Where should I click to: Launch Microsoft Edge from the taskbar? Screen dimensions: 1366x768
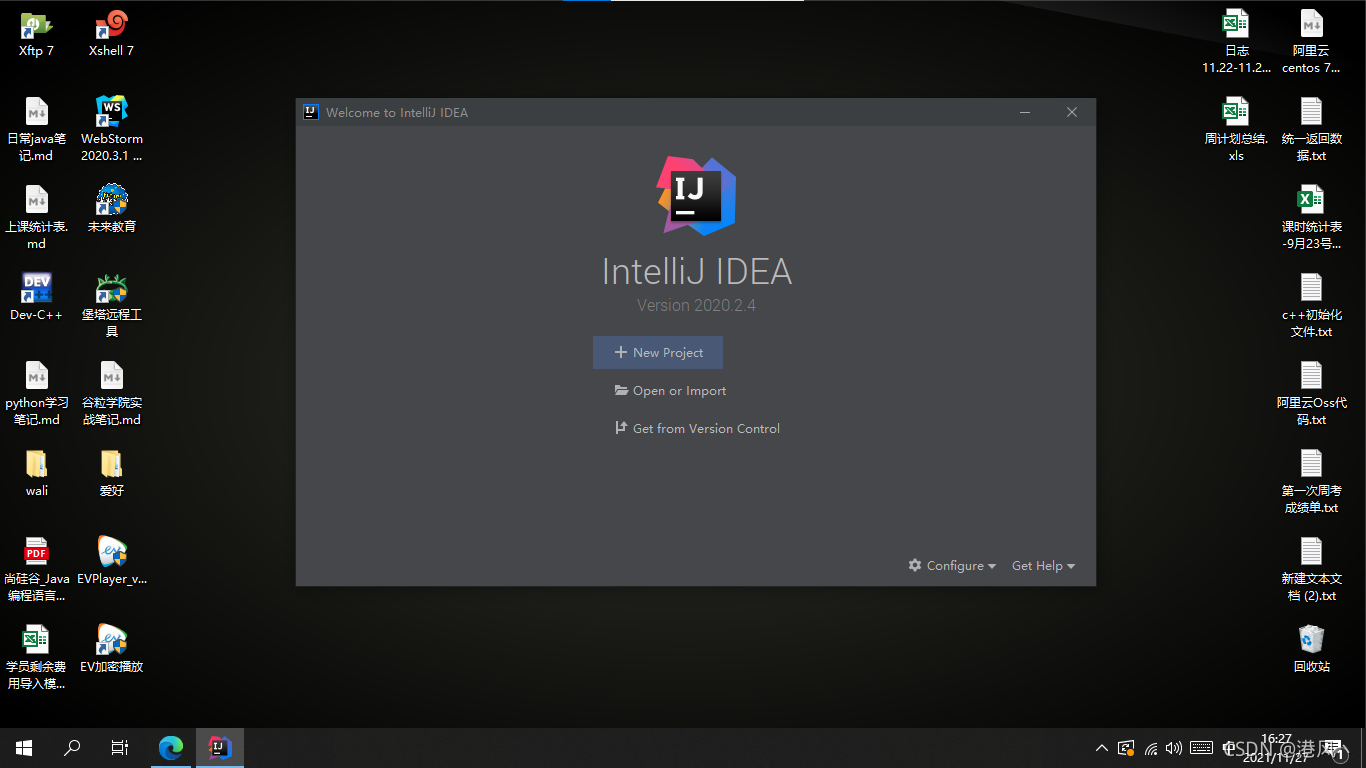pyautogui.click(x=172, y=748)
